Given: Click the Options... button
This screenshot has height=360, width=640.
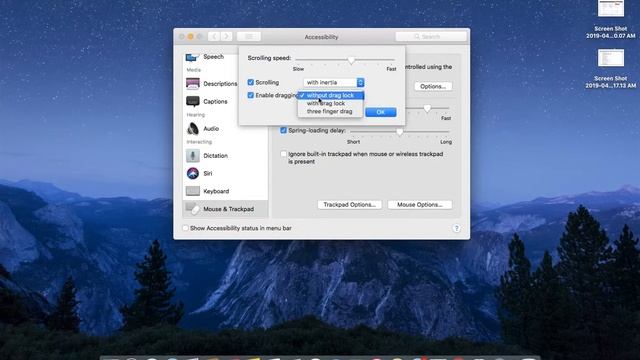Looking at the screenshot, I should pyautogui.click(x=433, y=87).
